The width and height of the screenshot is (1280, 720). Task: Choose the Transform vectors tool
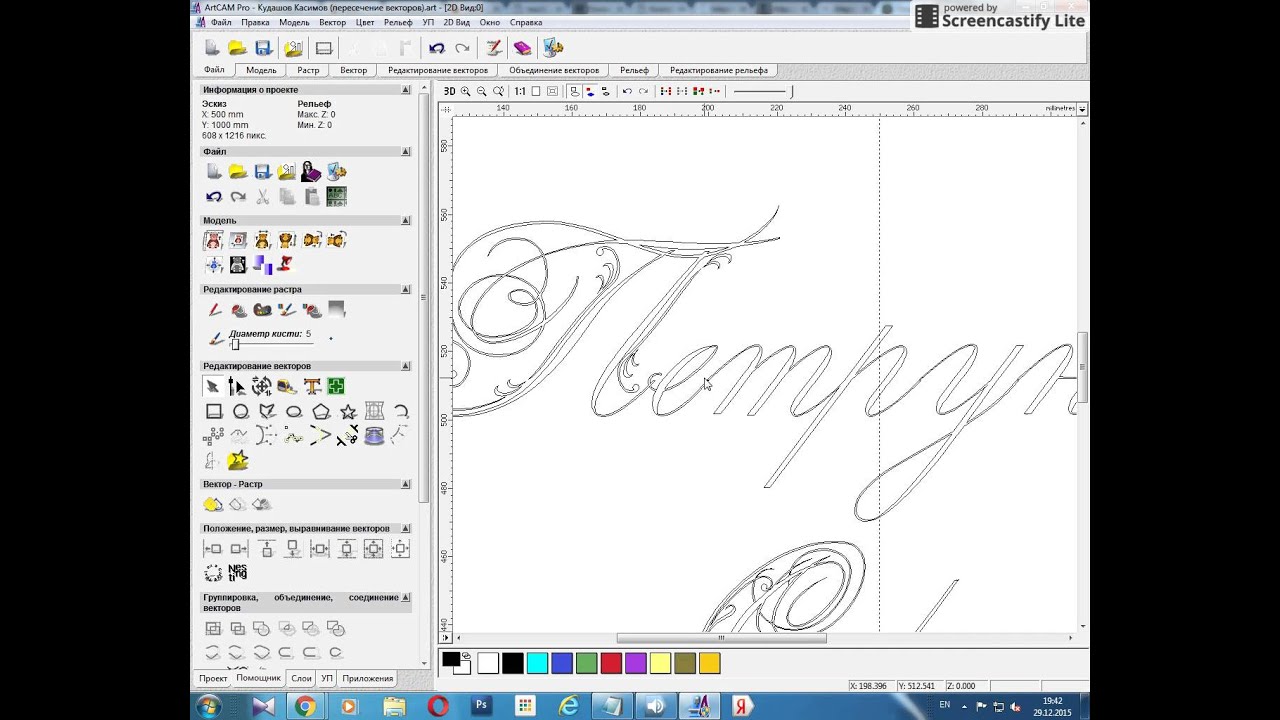(262, 386)
